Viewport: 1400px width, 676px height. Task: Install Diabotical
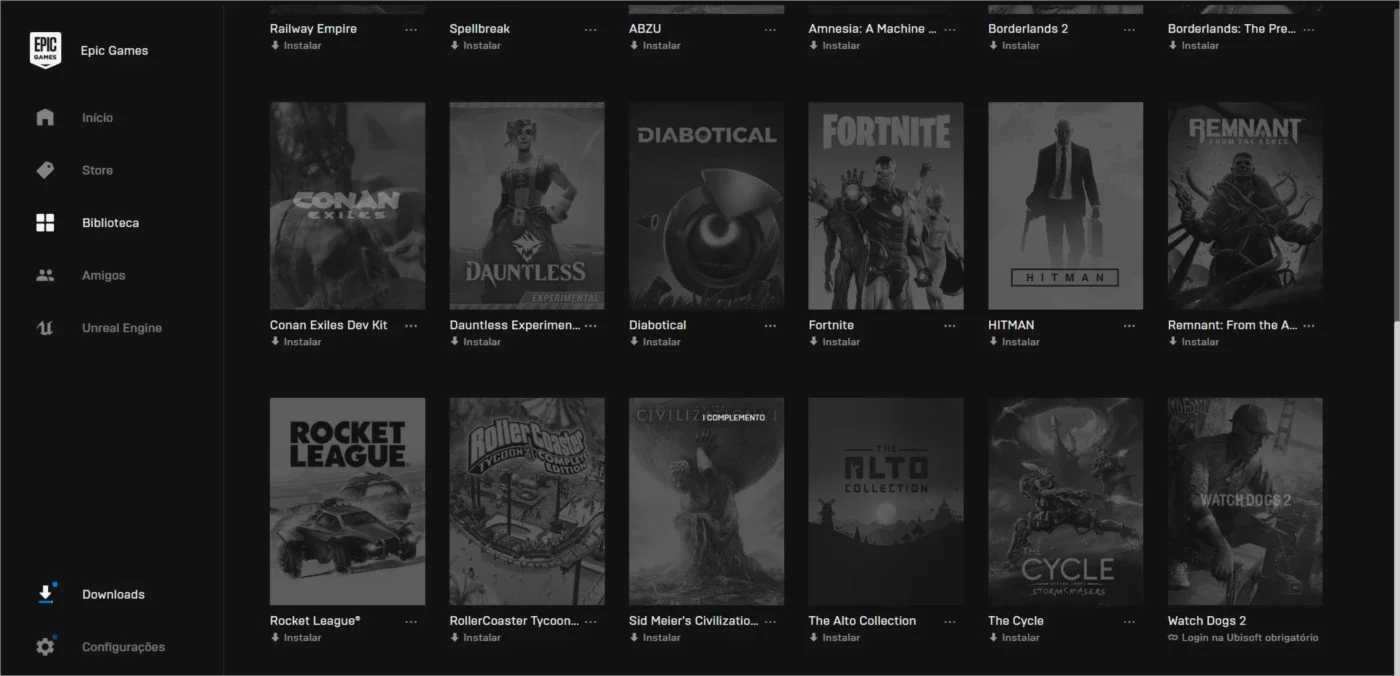(x=655, y=342)
